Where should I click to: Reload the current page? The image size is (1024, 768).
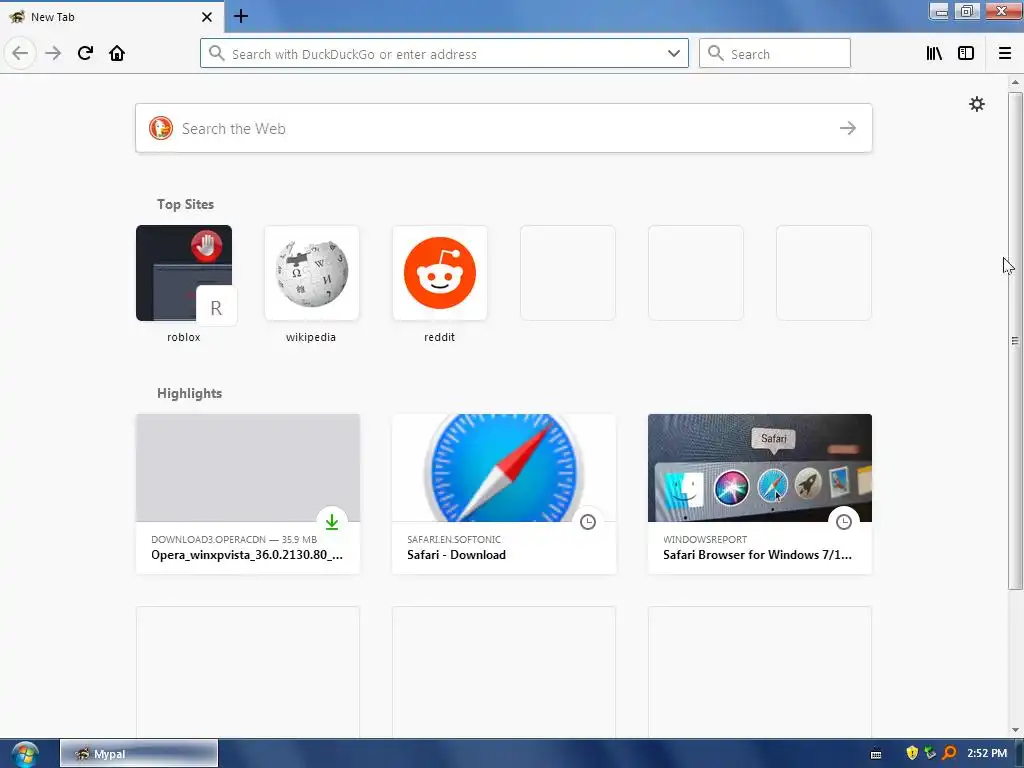(x=85, y=53)
